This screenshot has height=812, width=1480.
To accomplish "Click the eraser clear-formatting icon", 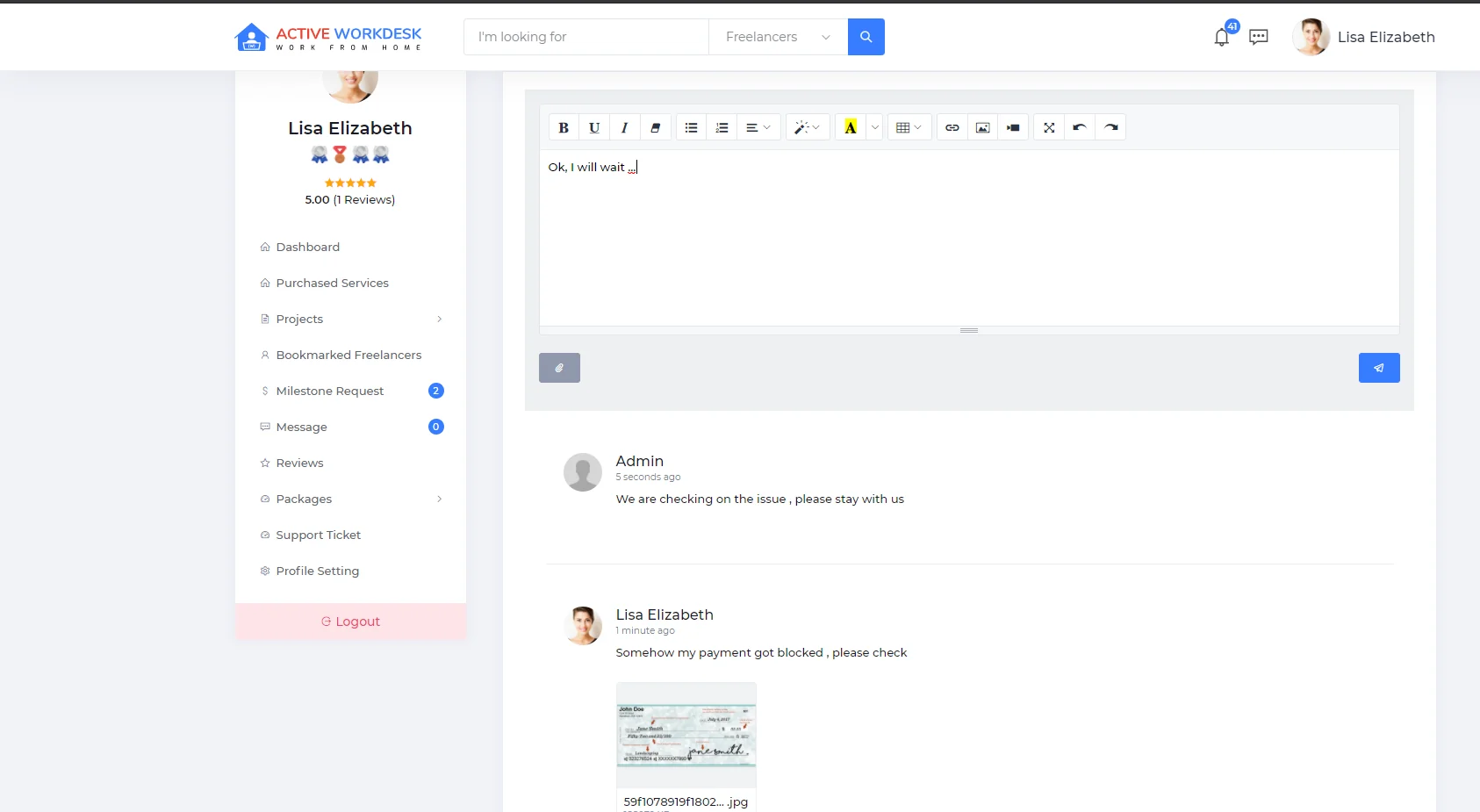I will [655, 127].
